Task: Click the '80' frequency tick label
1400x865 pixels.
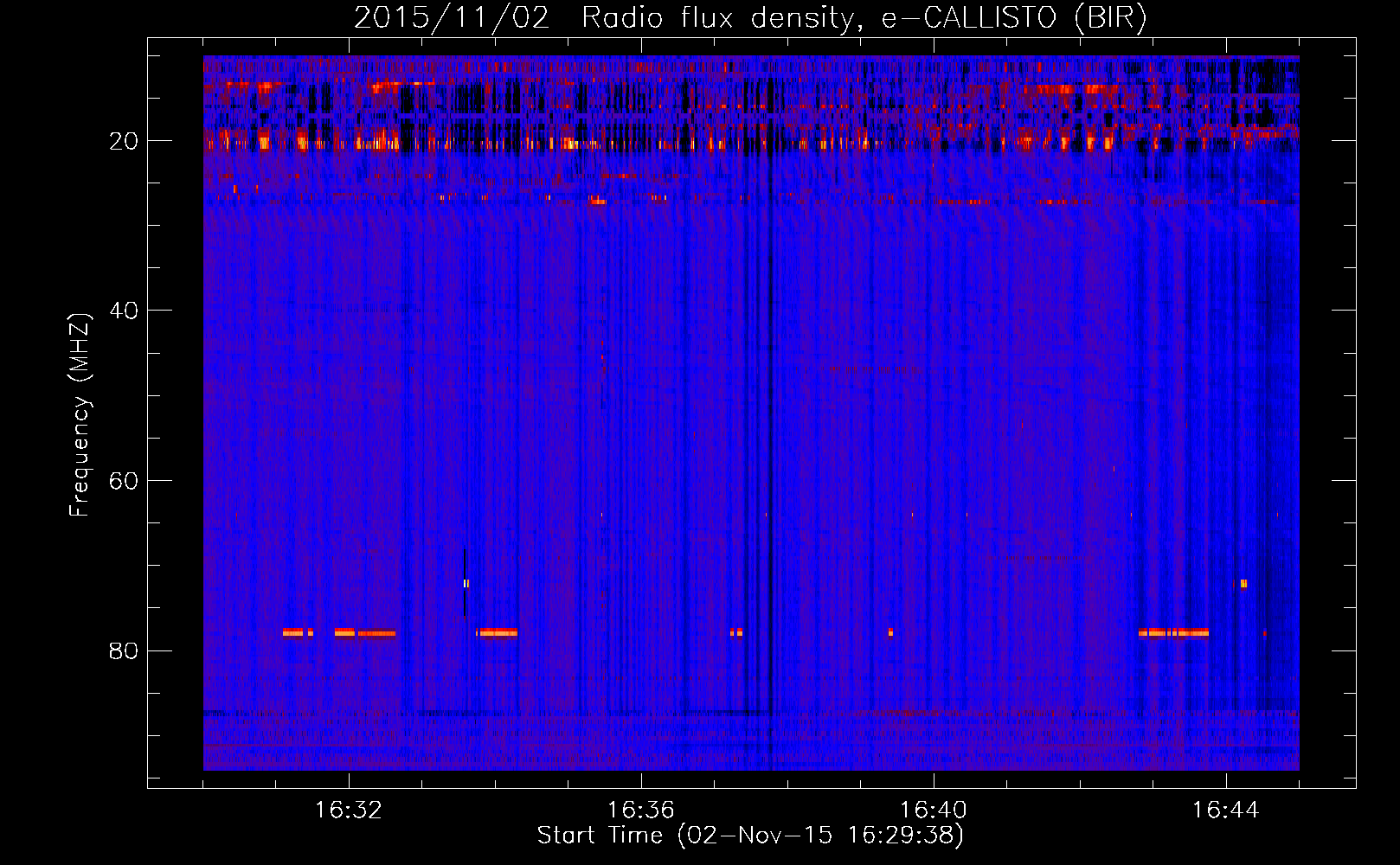Action: [x=124, y=650]
